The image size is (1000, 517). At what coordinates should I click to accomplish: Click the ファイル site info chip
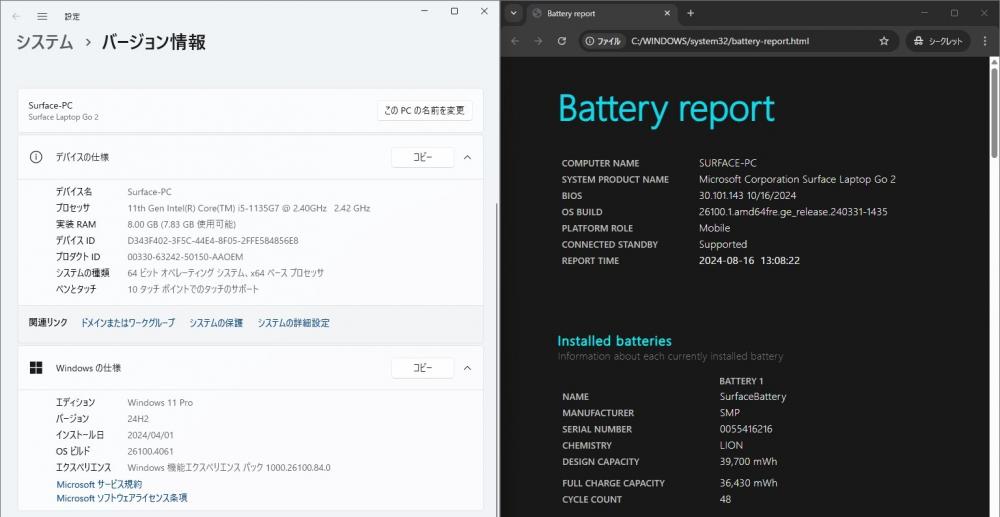tap(603, 41)
